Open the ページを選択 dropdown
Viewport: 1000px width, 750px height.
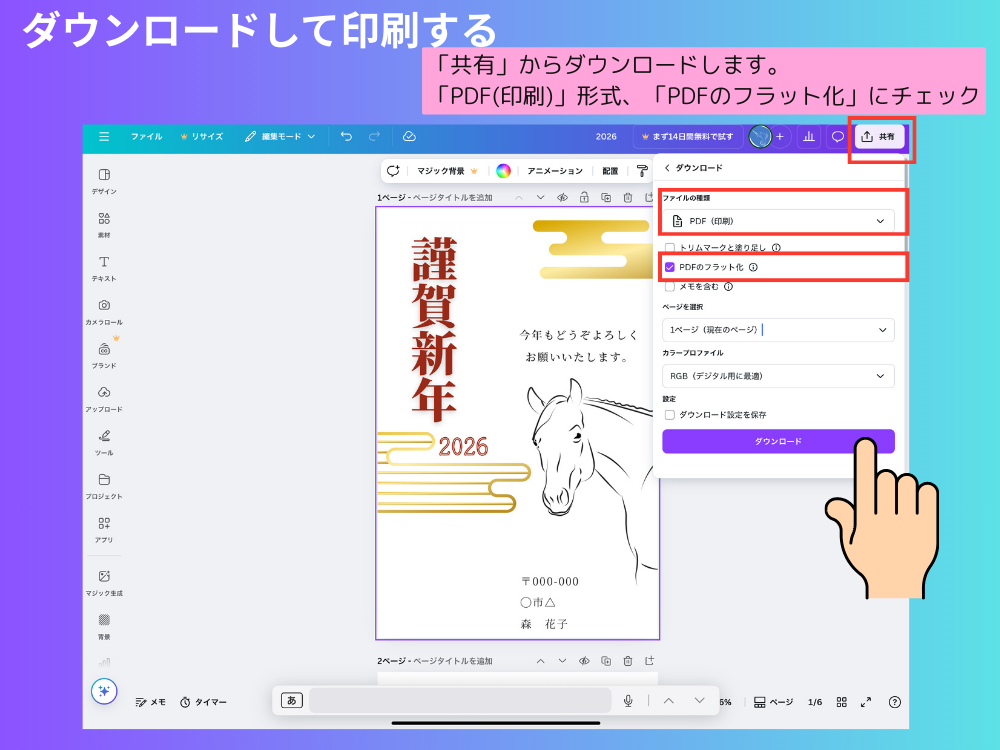tap(778, 330)
